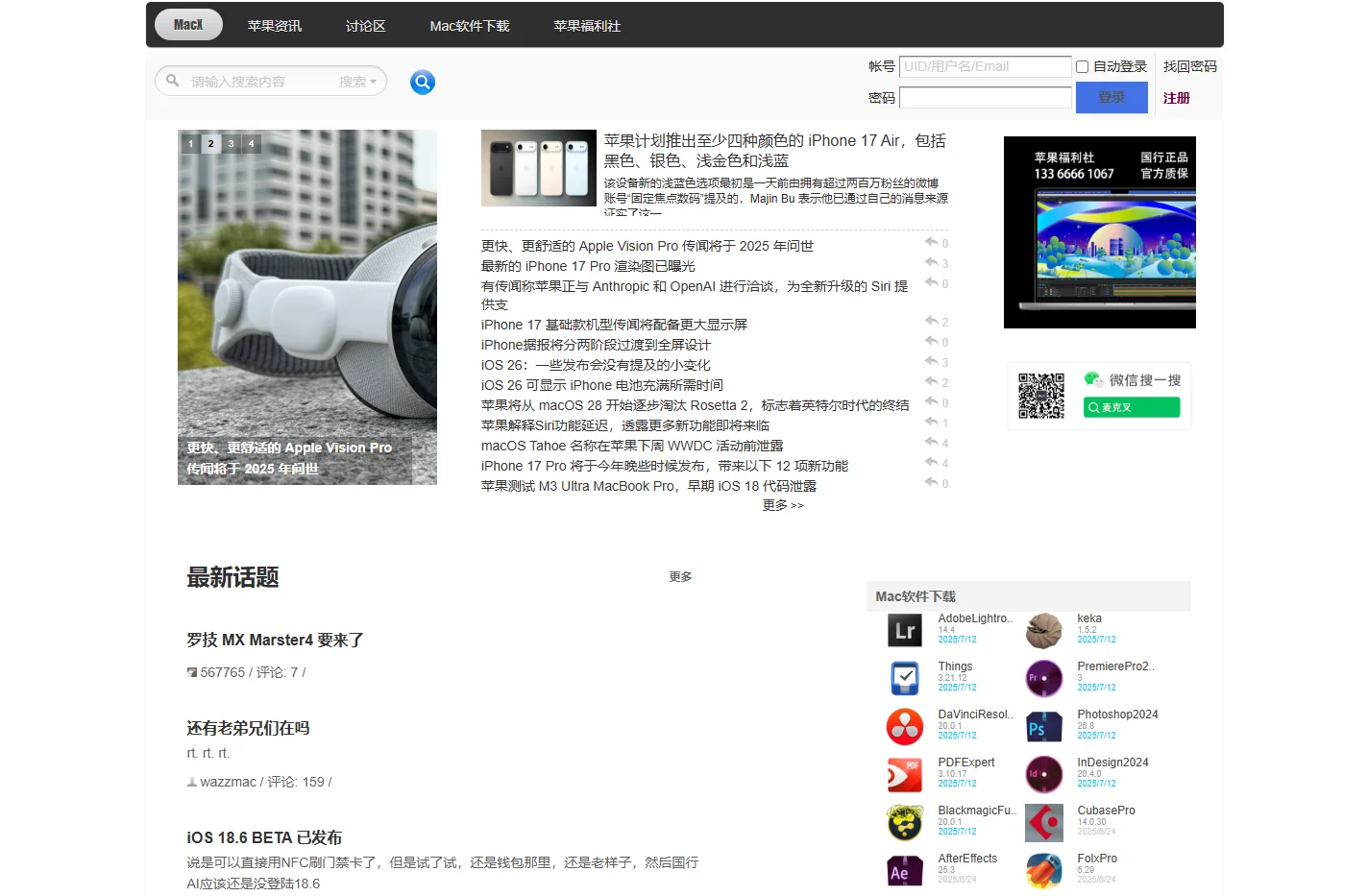
Task: Switch slideshow to slide 2
Action: (211, 143)
